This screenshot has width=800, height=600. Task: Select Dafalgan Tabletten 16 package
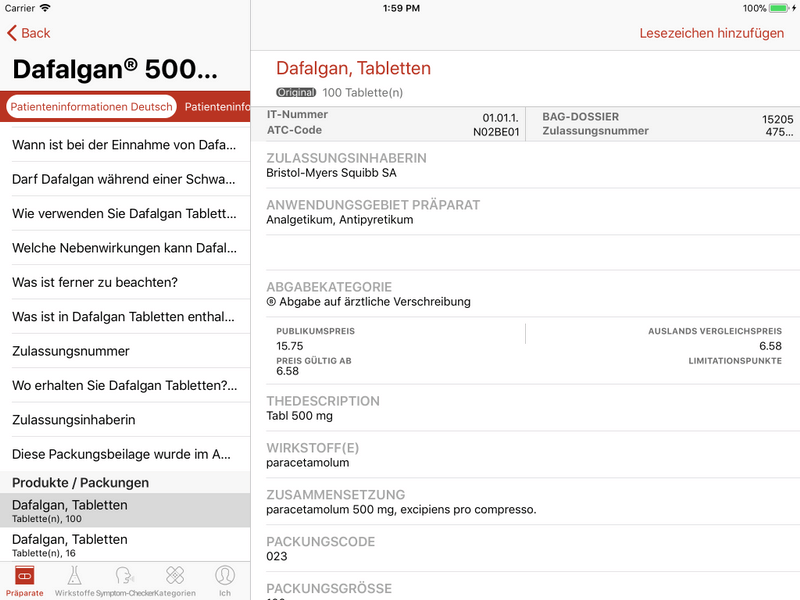coord(124,544)
